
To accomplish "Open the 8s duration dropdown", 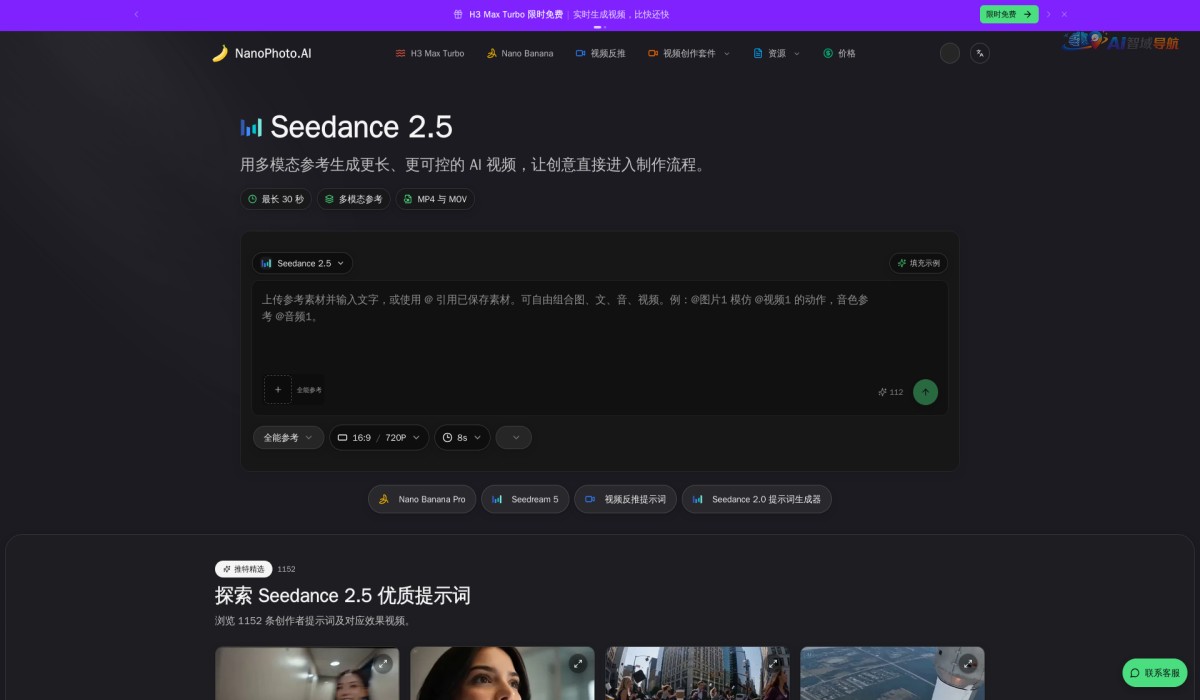I will click(x=462, y=437).
